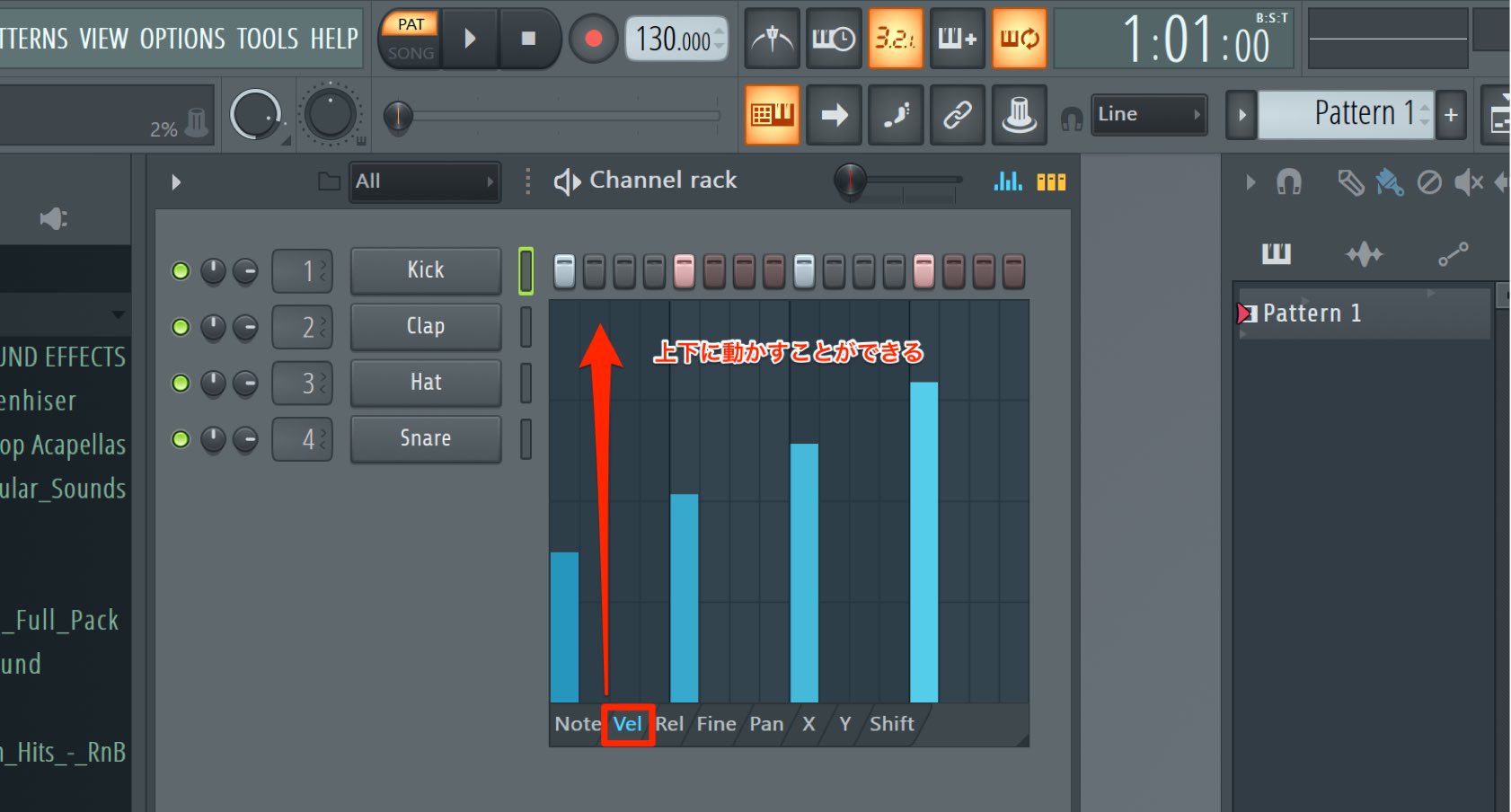Enable overdub blend recording icon
This screenshot has width=1511, height=812.
click(x=957, y=39)
